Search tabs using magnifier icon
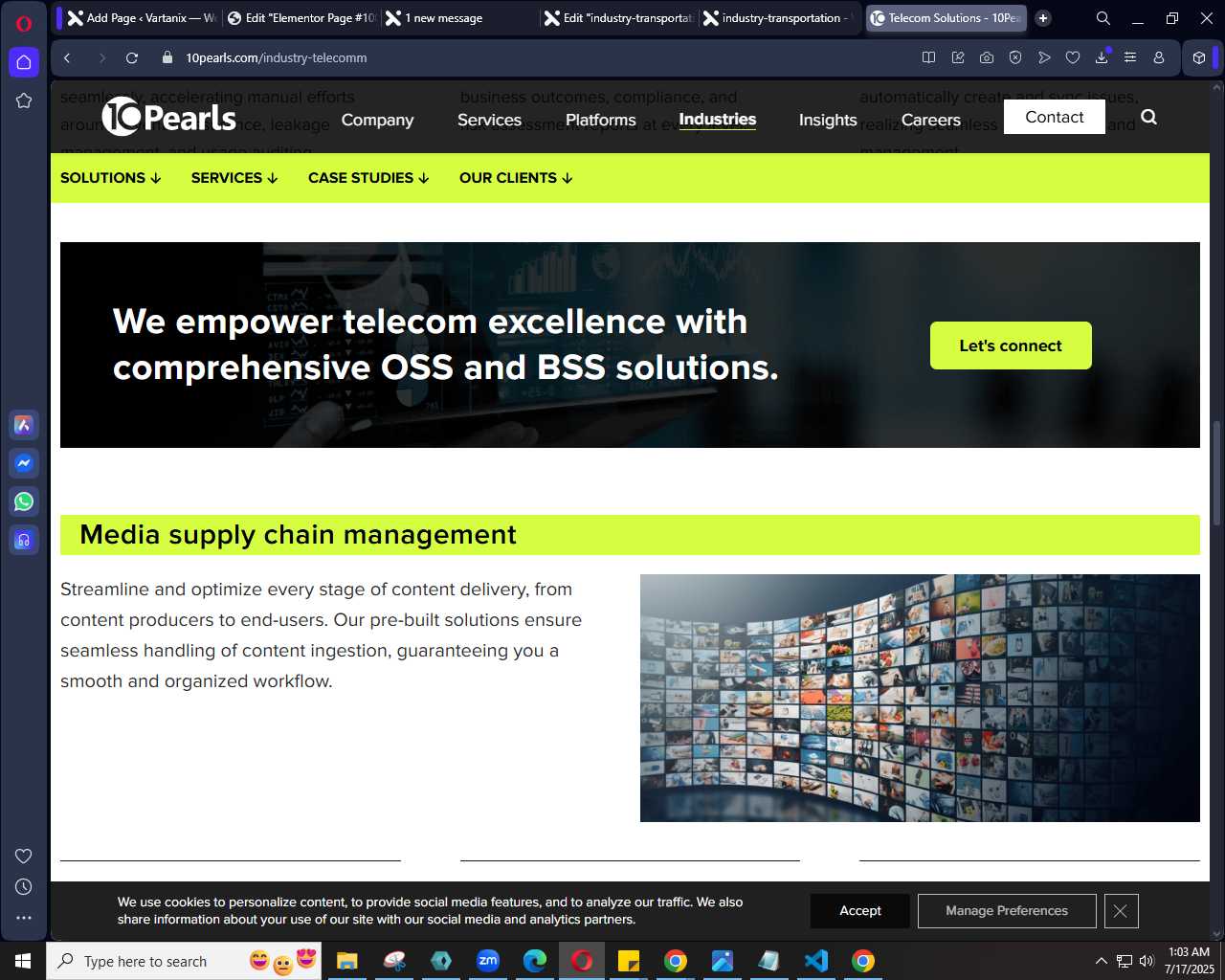Screen dimensions: 1225x980 point(1103,18)
